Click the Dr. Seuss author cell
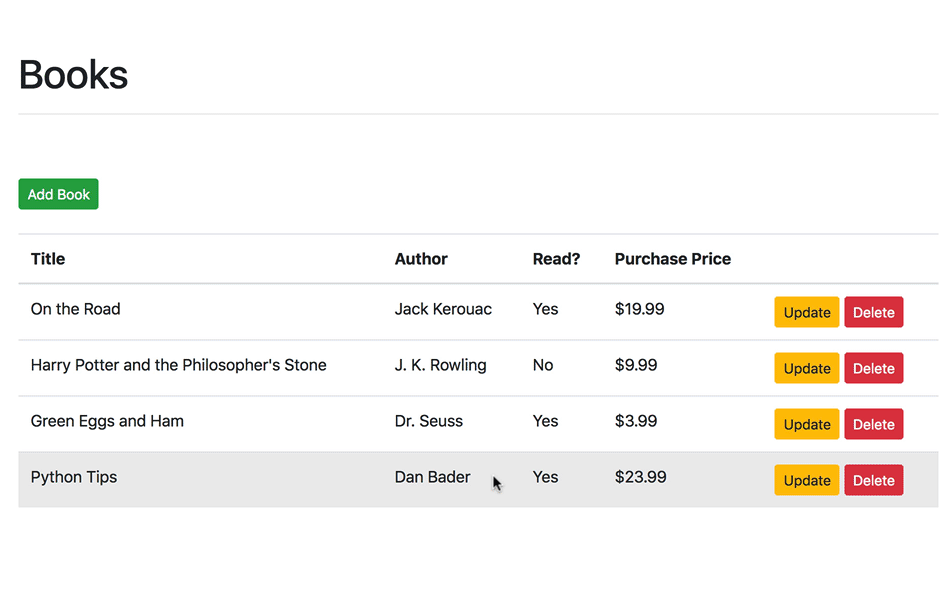The image size is (950, 616). (x=428, y=421)
